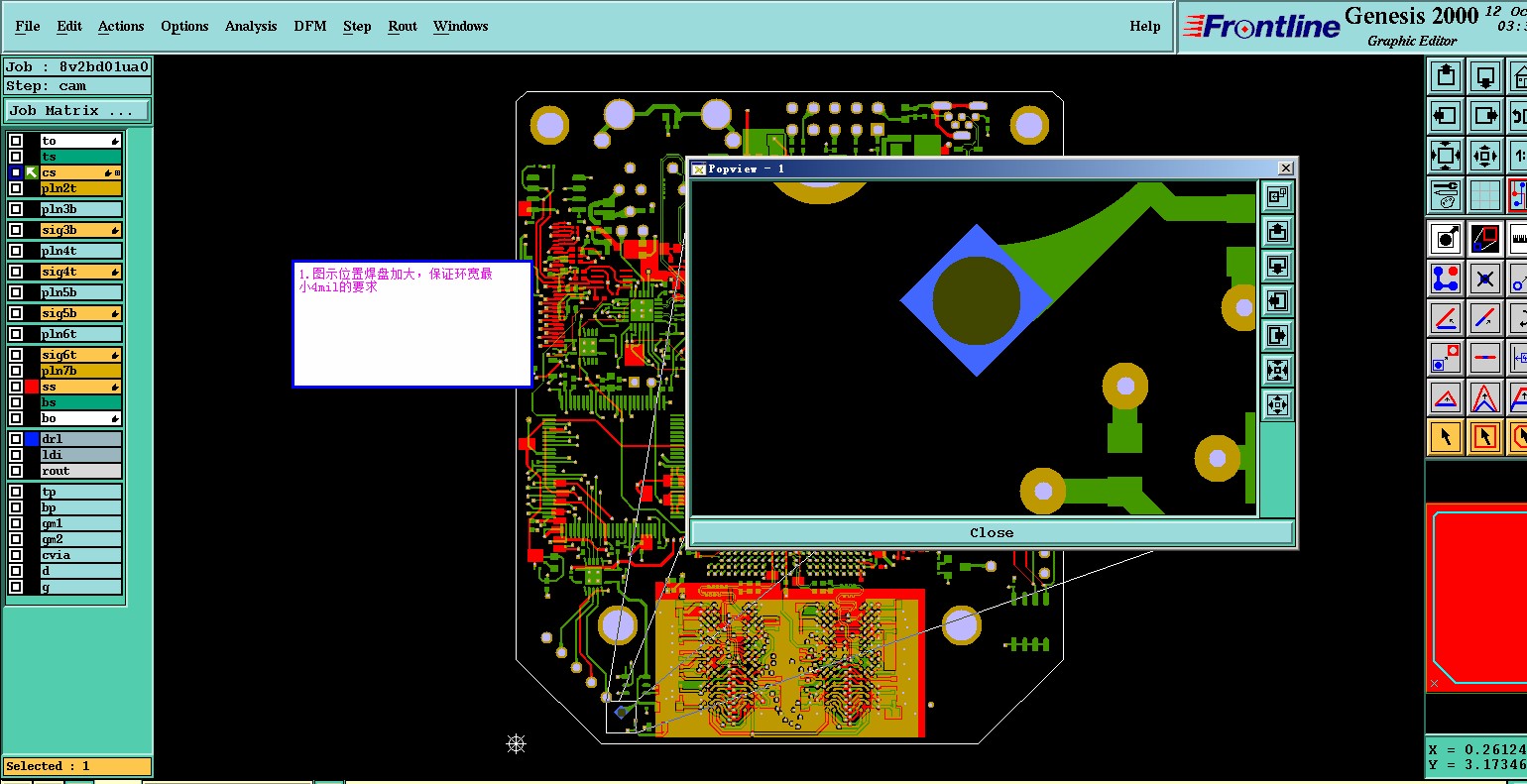Select the blue-to-red square move tool
Screen dimensions: 1527x784
tap(1446, 358)
